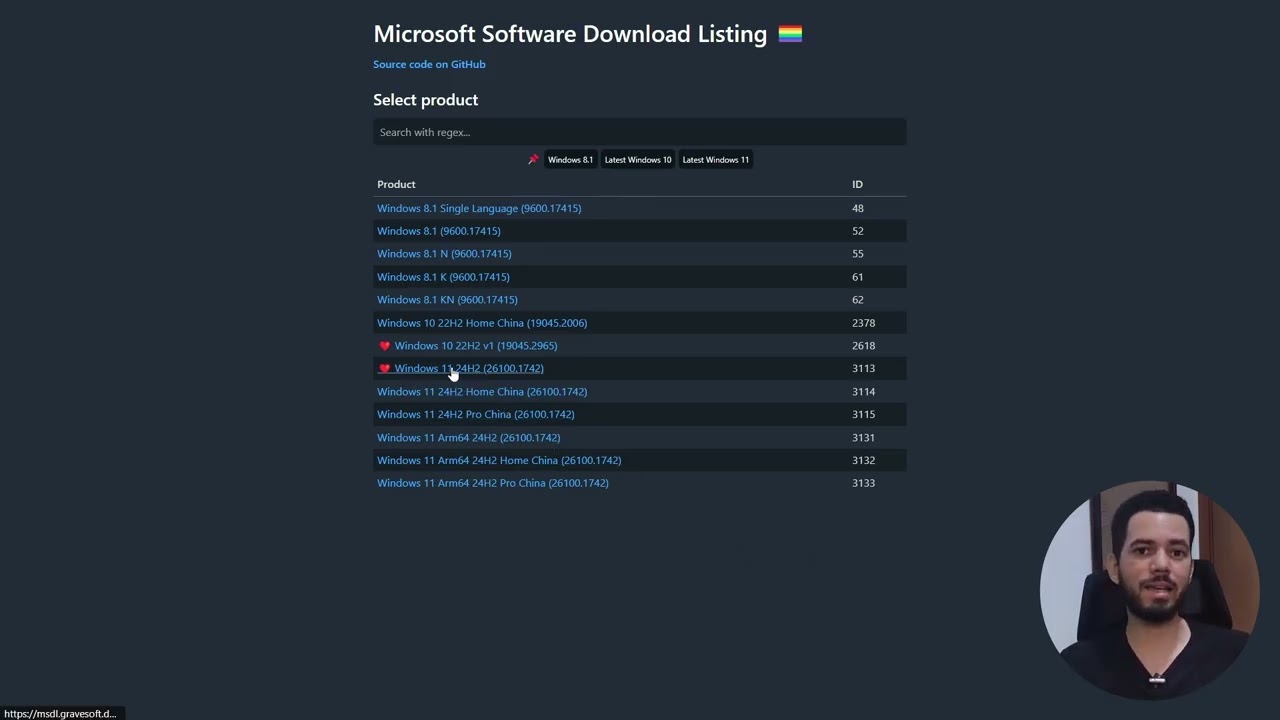Click the ID column header
The image size is (1280, 720).
[x=857, y=184]
